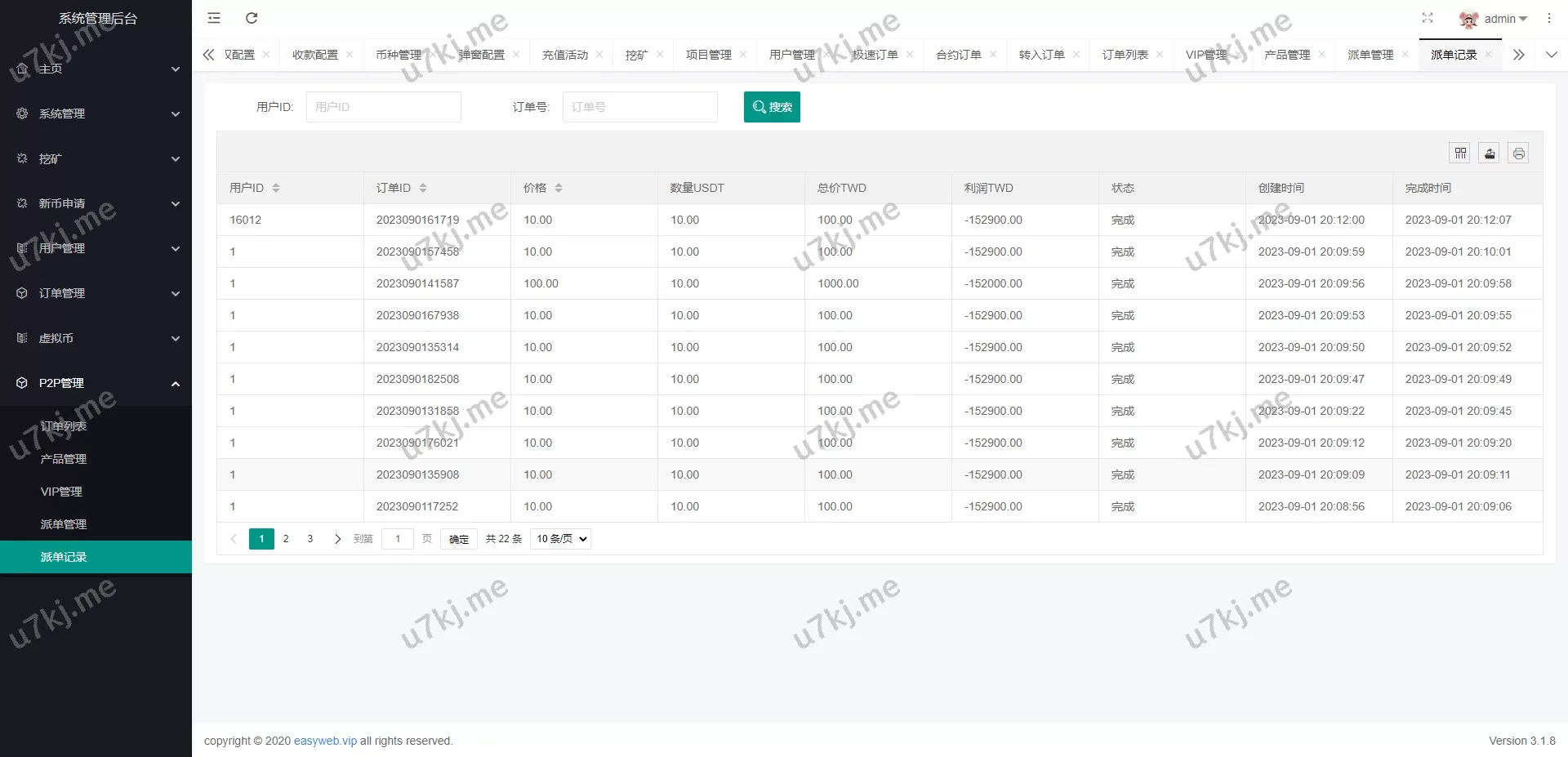Open the 10条/页 page size dropdown
Image resolution: width=1568 pixels, height=757 pixels.
[x=560, y=538]
